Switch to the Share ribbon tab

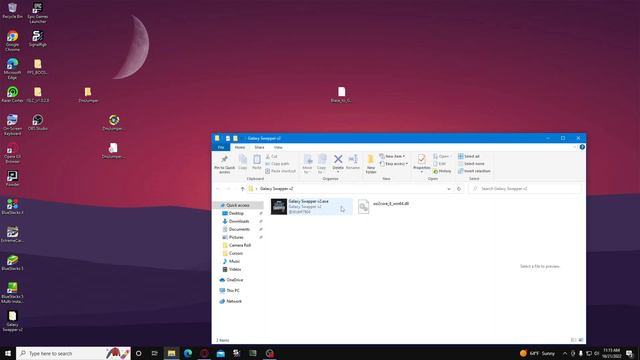tap(259, 147)
